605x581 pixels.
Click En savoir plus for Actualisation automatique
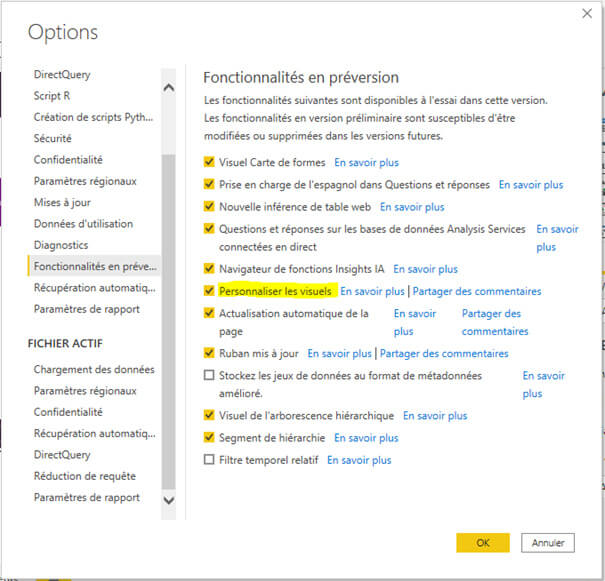point(415,322)
